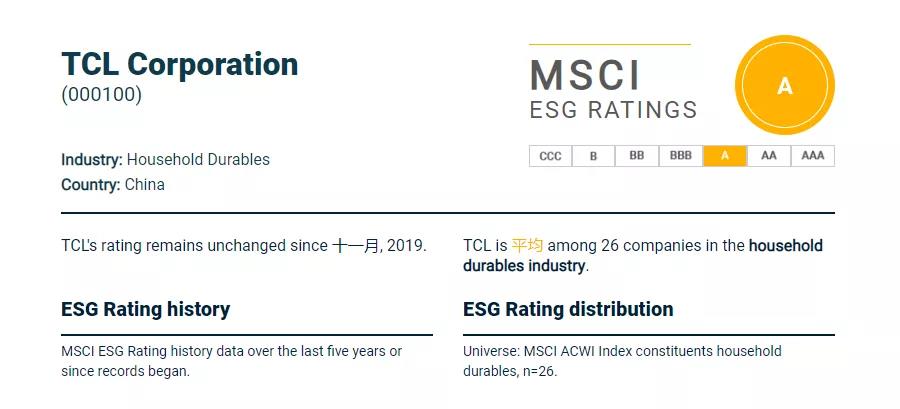Click the yellow 平均 rank text
900x409 pixels.
coord(527,246)
